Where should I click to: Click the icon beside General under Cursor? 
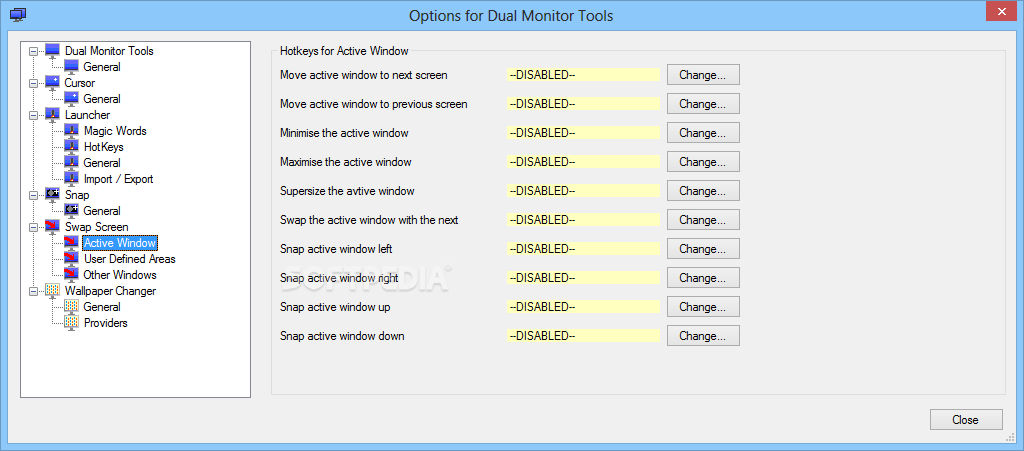[71, 99]
